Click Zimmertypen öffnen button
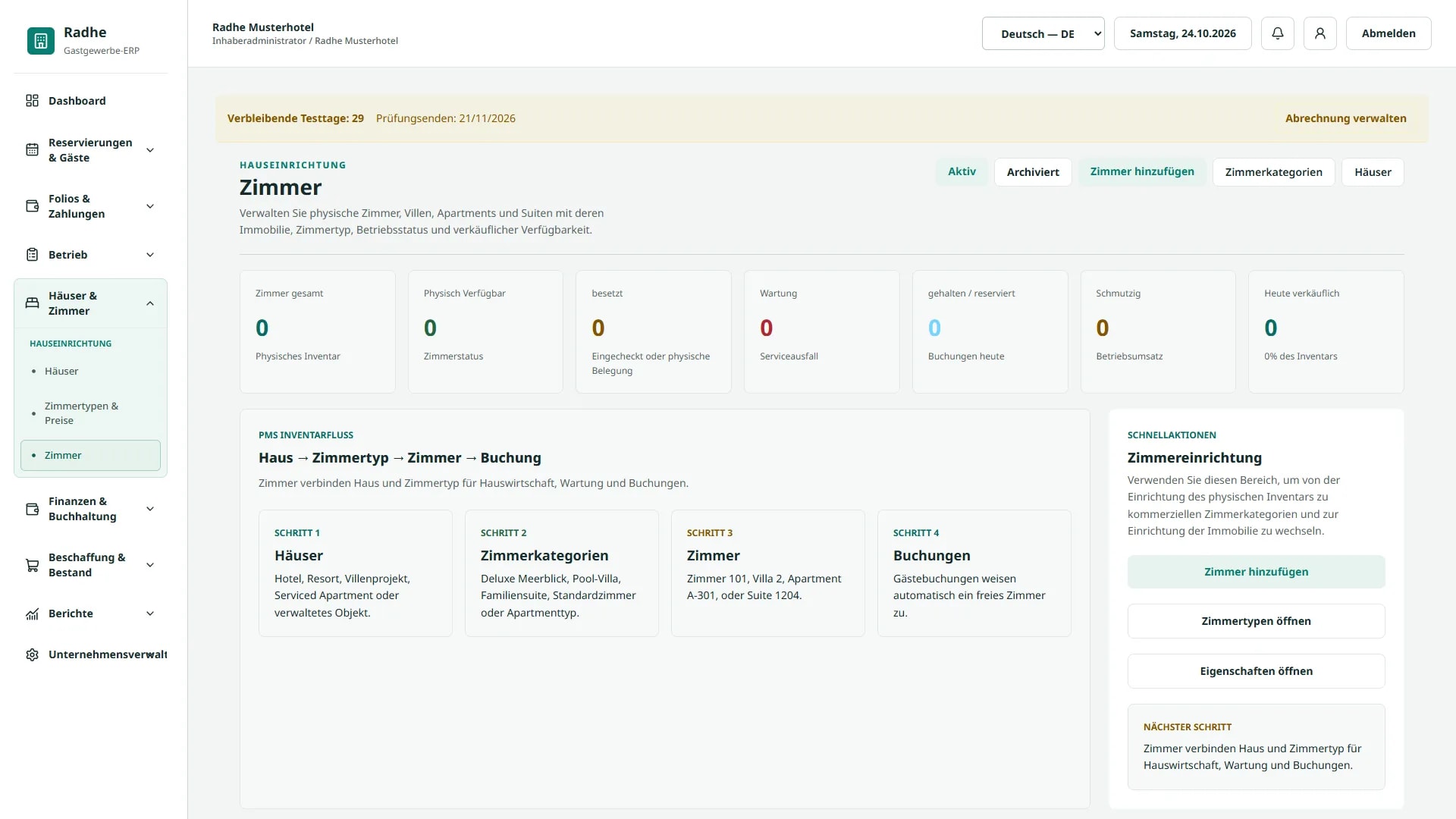The height and width of the screenshot is (819, 1456). point(1256,621)
